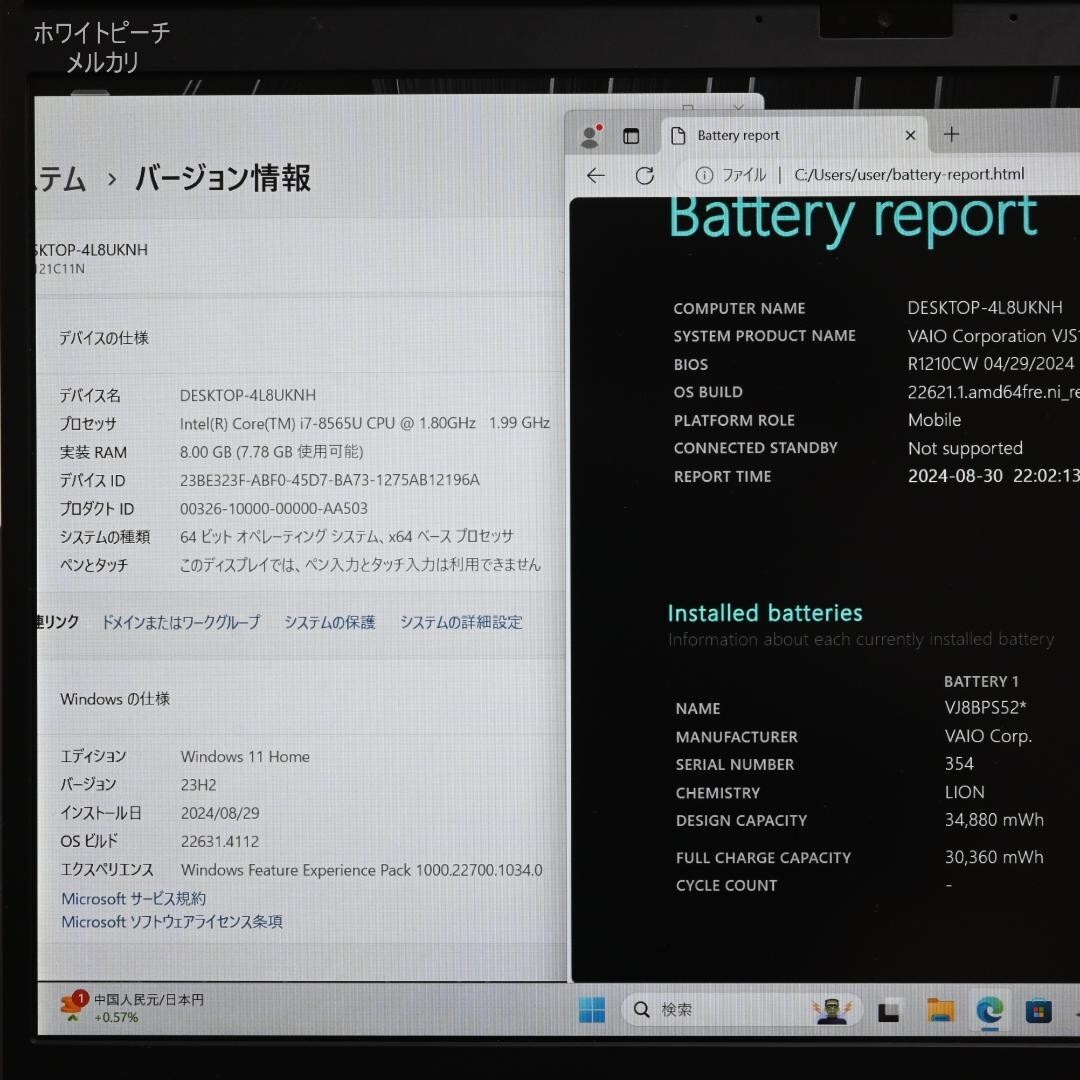1080x1080 pixels.
Task: Select the Battery report browser tab
Action: coord(794,136)
